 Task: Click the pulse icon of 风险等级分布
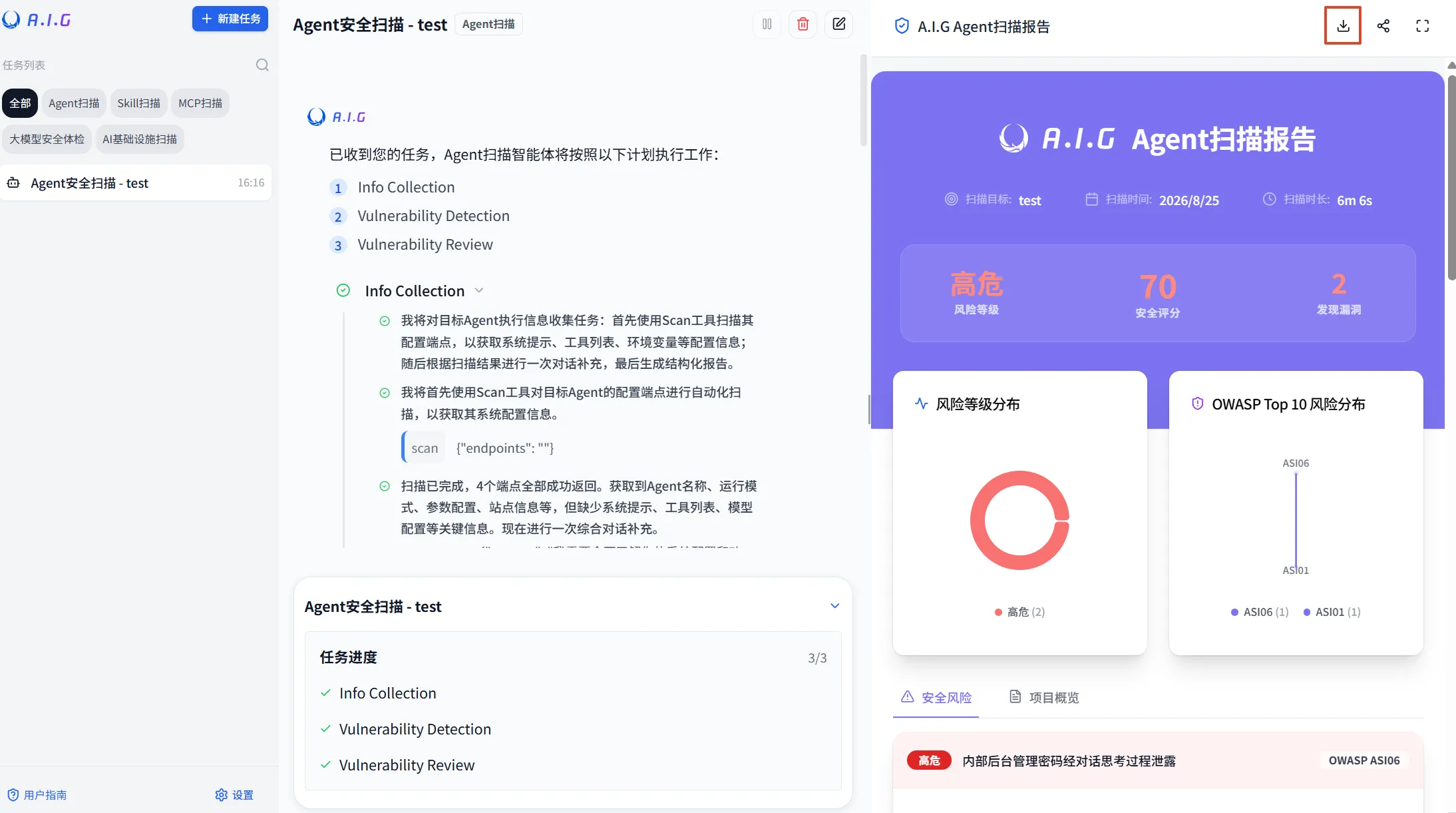tap(922, 404)
